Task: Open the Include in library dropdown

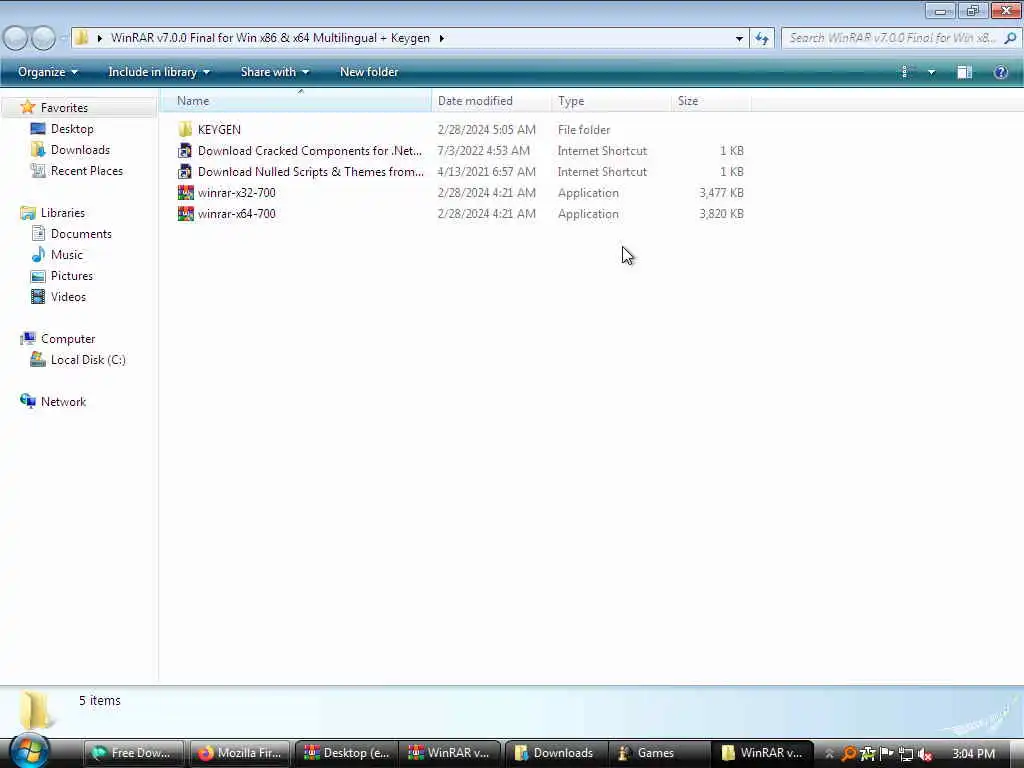Action: click(x=159, y=72)
